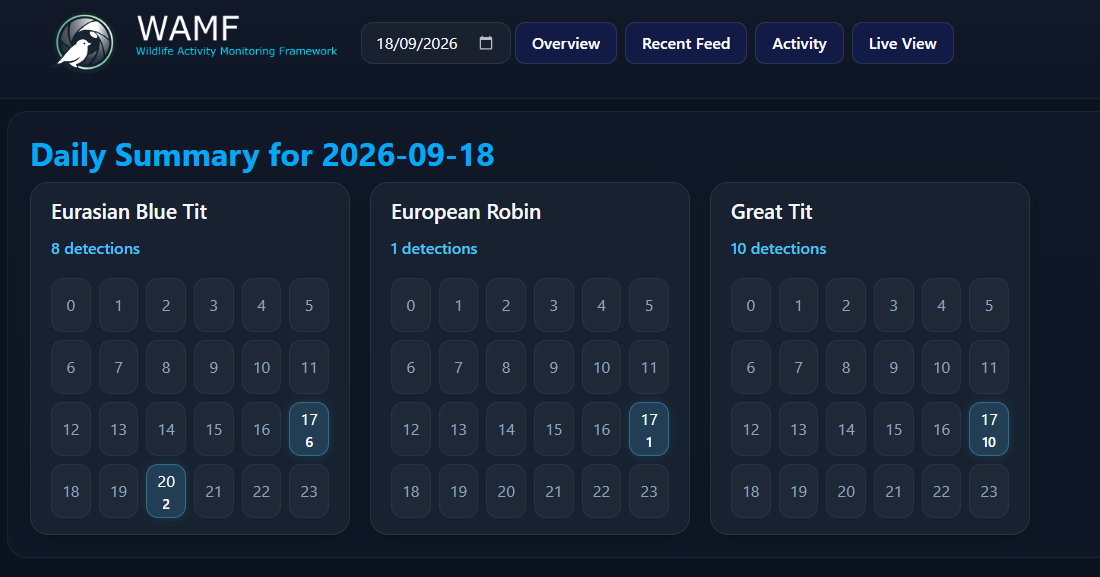Click hour 0 in European Robin card
The height and width of the screenshot is (577, 1100).
point(411,305)
